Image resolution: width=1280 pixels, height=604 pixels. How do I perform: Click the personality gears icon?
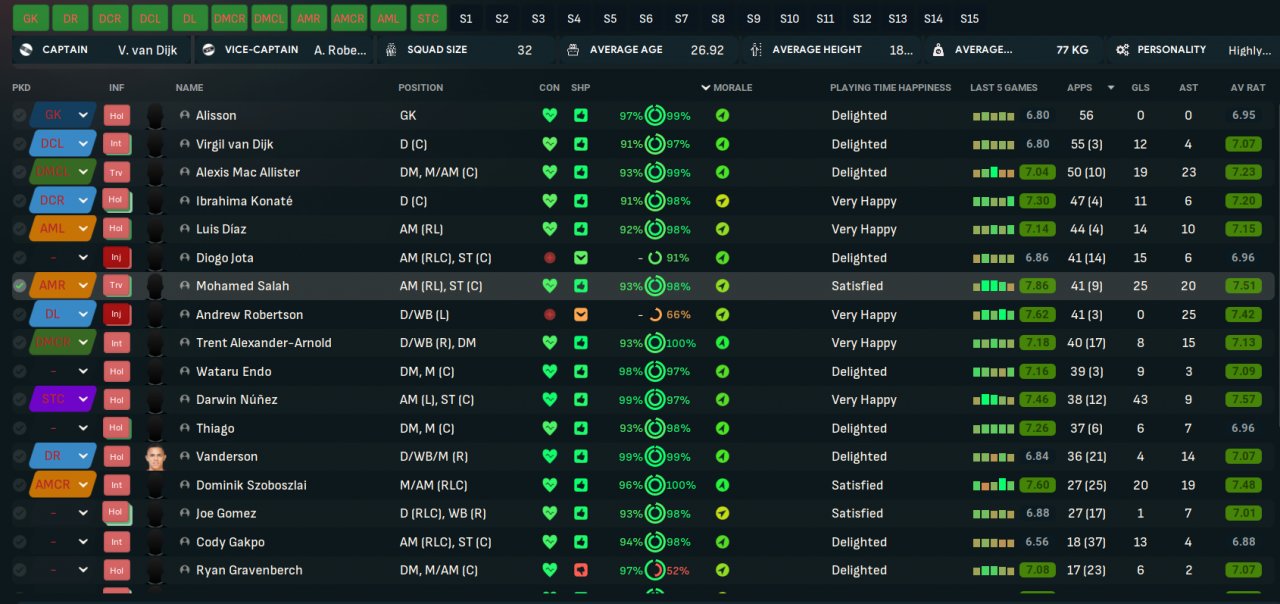(1122, 50)
